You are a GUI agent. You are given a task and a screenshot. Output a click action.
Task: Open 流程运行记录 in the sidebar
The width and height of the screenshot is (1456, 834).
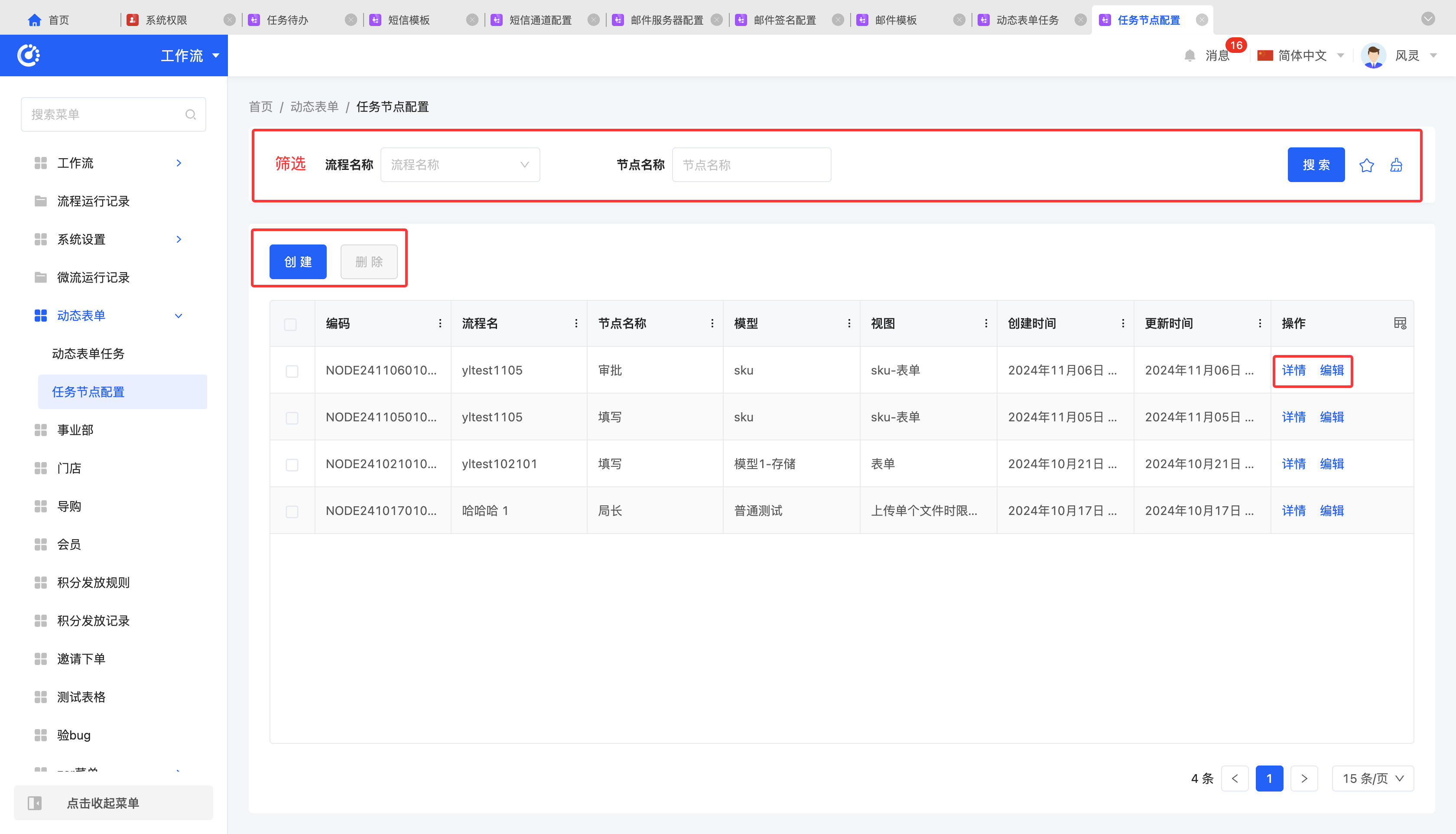pos(93,201)
